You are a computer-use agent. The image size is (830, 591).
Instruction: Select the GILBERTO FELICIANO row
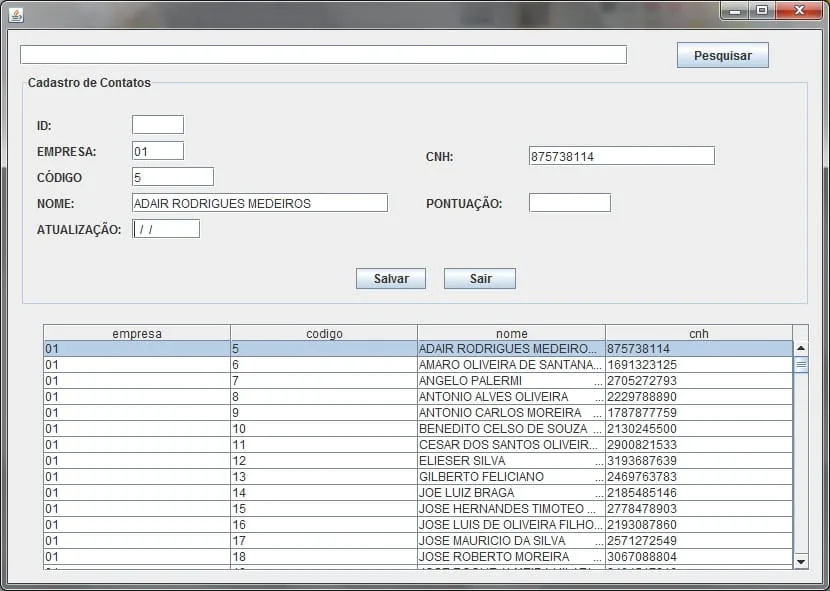pos(418,477)
